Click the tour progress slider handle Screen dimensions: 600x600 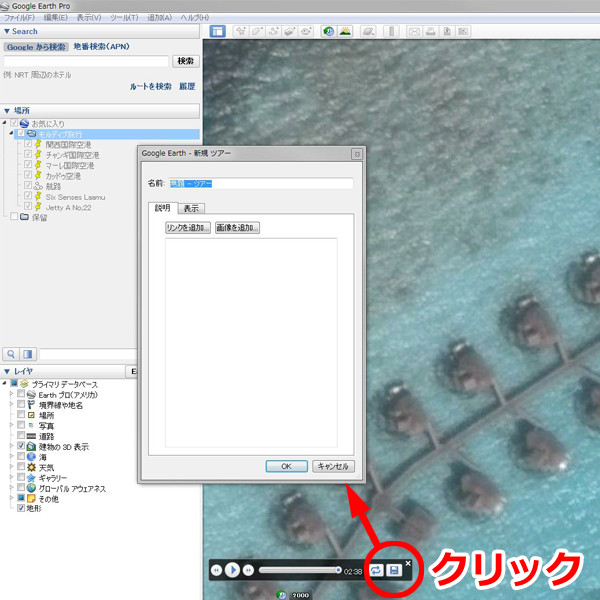338,570
